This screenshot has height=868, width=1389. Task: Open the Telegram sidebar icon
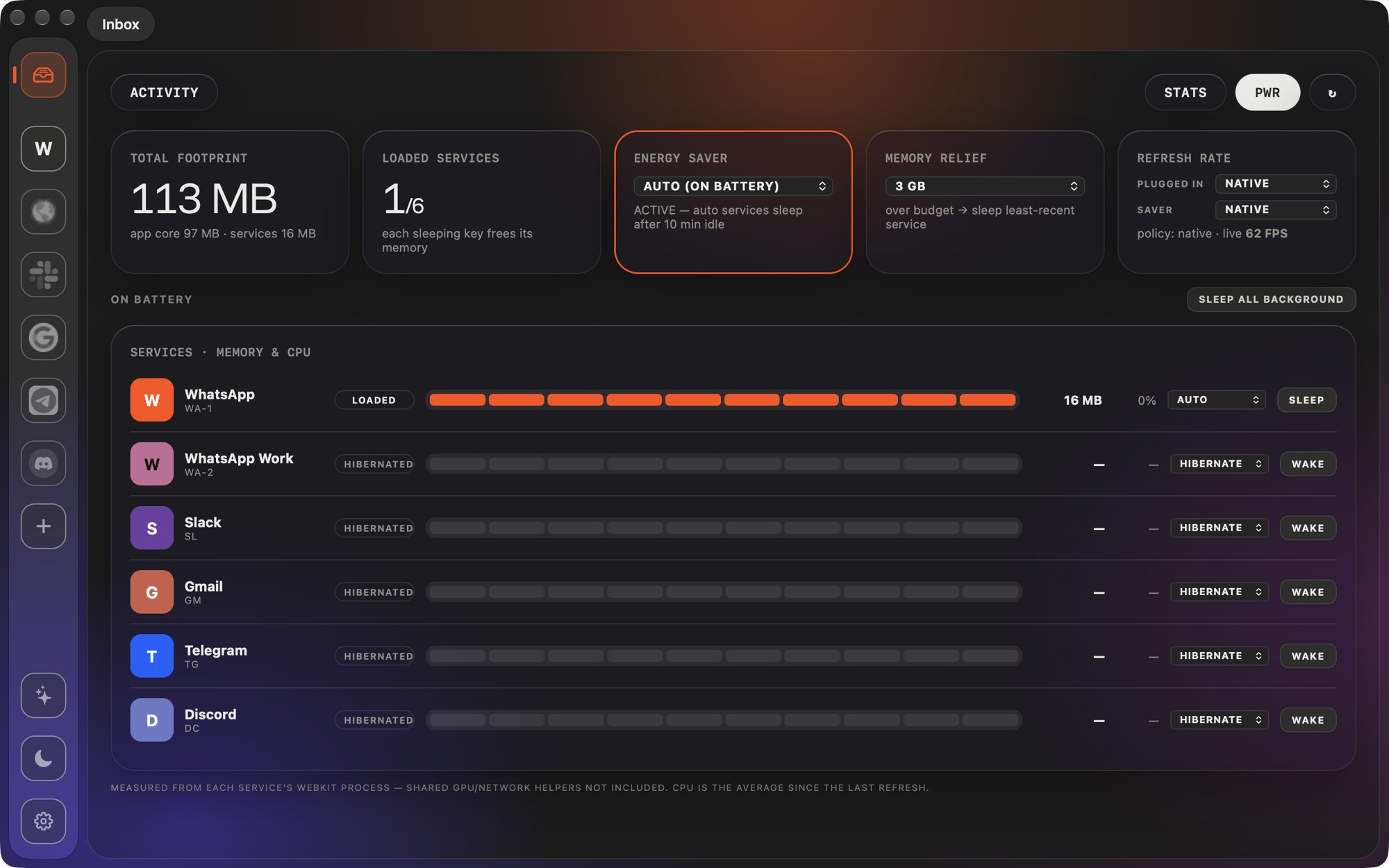coord(43,400)
